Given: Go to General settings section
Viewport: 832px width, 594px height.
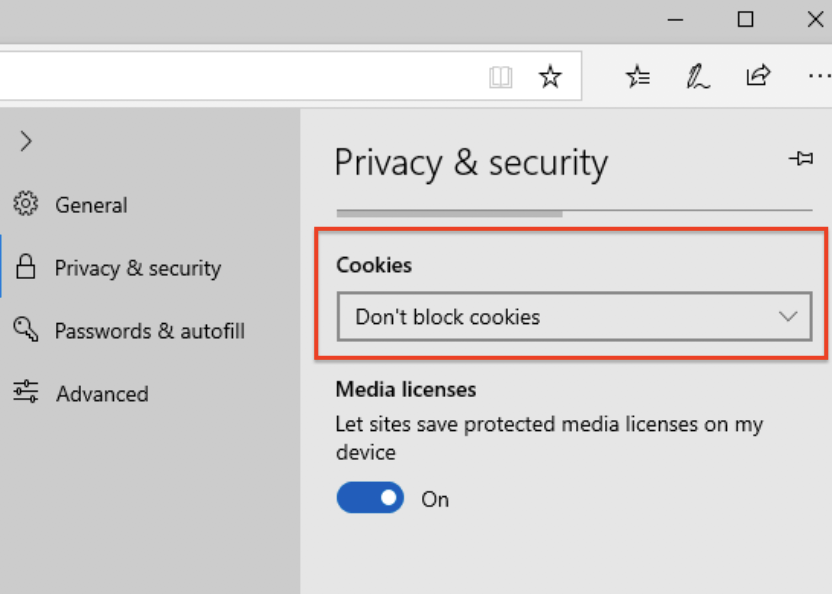Looking at the screenshot, I should (x=91, y=205).
